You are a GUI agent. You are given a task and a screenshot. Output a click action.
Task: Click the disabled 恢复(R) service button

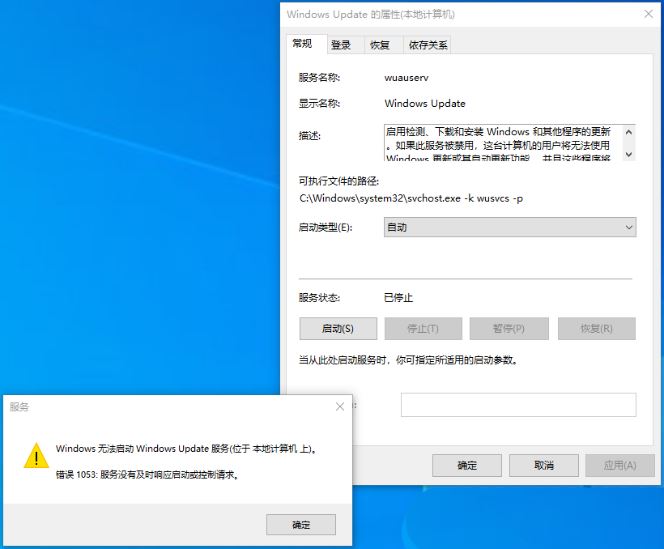coord(597,329)
